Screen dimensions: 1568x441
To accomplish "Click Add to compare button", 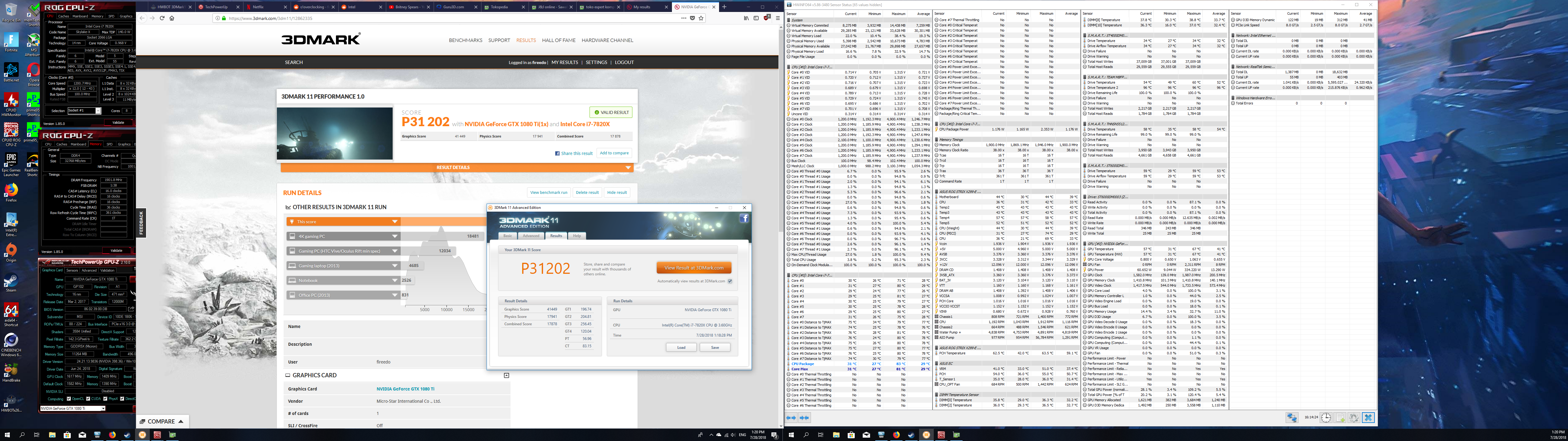I will (x=614, y=153).
